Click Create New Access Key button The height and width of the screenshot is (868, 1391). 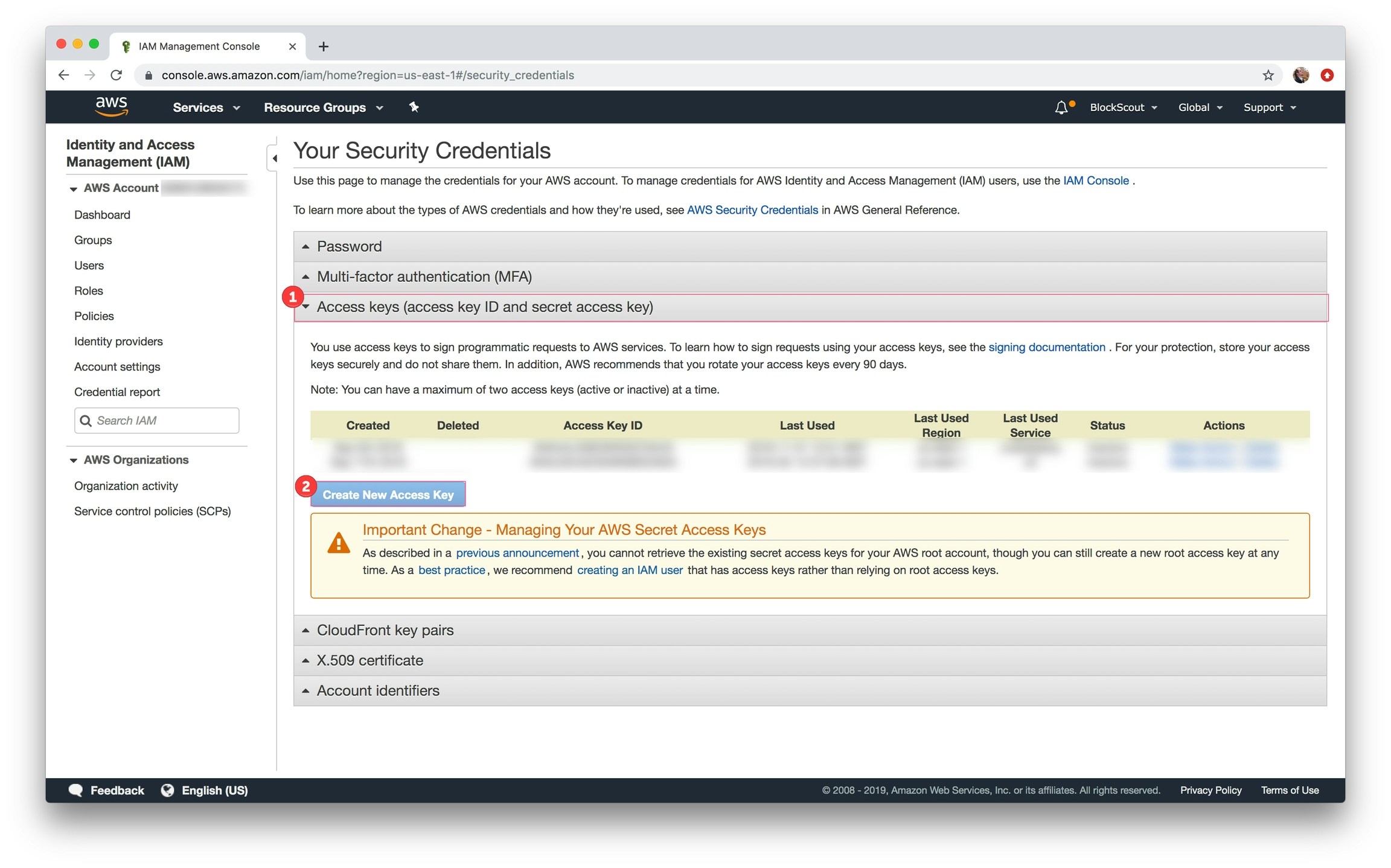coord(388,494)
